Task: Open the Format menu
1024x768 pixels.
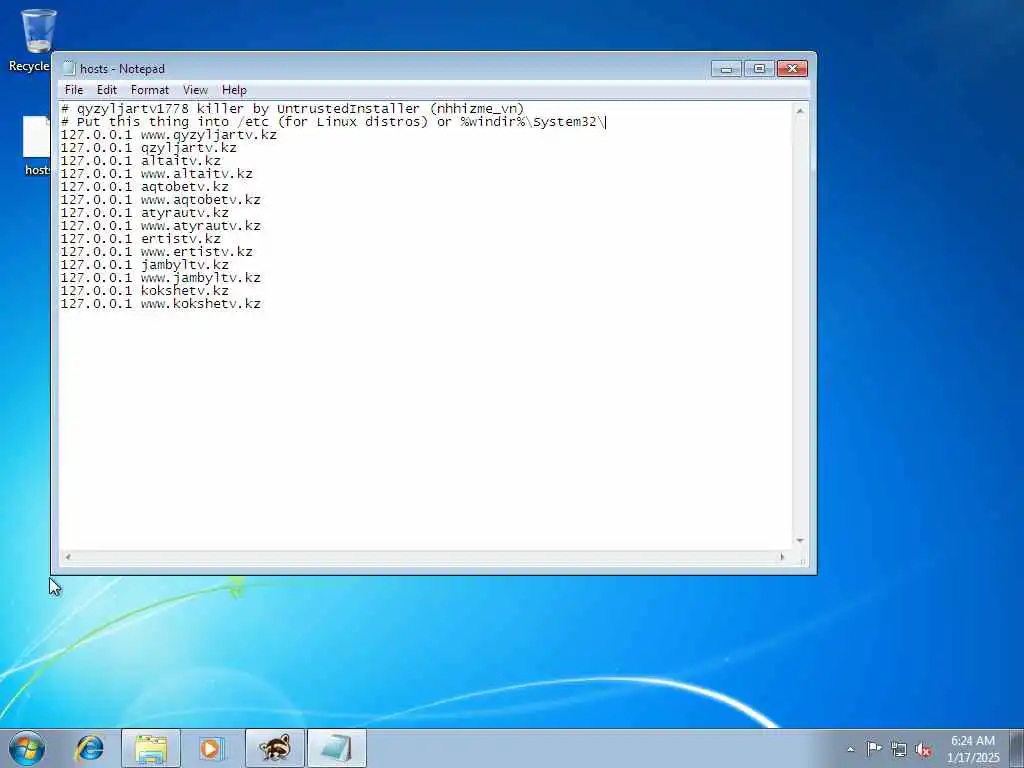Action: 150,90
